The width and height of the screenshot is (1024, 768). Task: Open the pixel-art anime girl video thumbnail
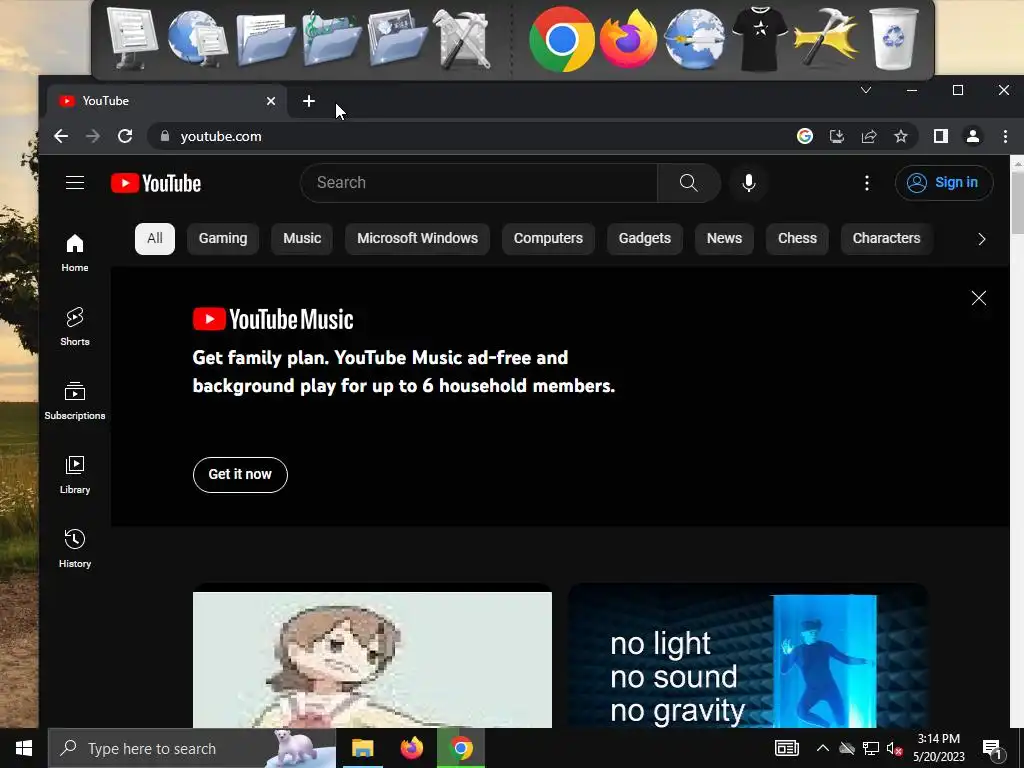tap(372, 660)
